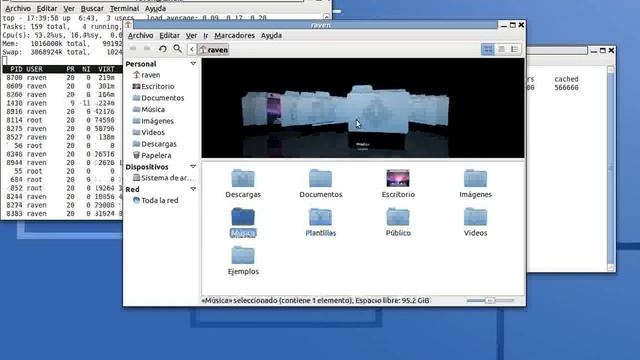Switch to icon view mode

point(487,49)
